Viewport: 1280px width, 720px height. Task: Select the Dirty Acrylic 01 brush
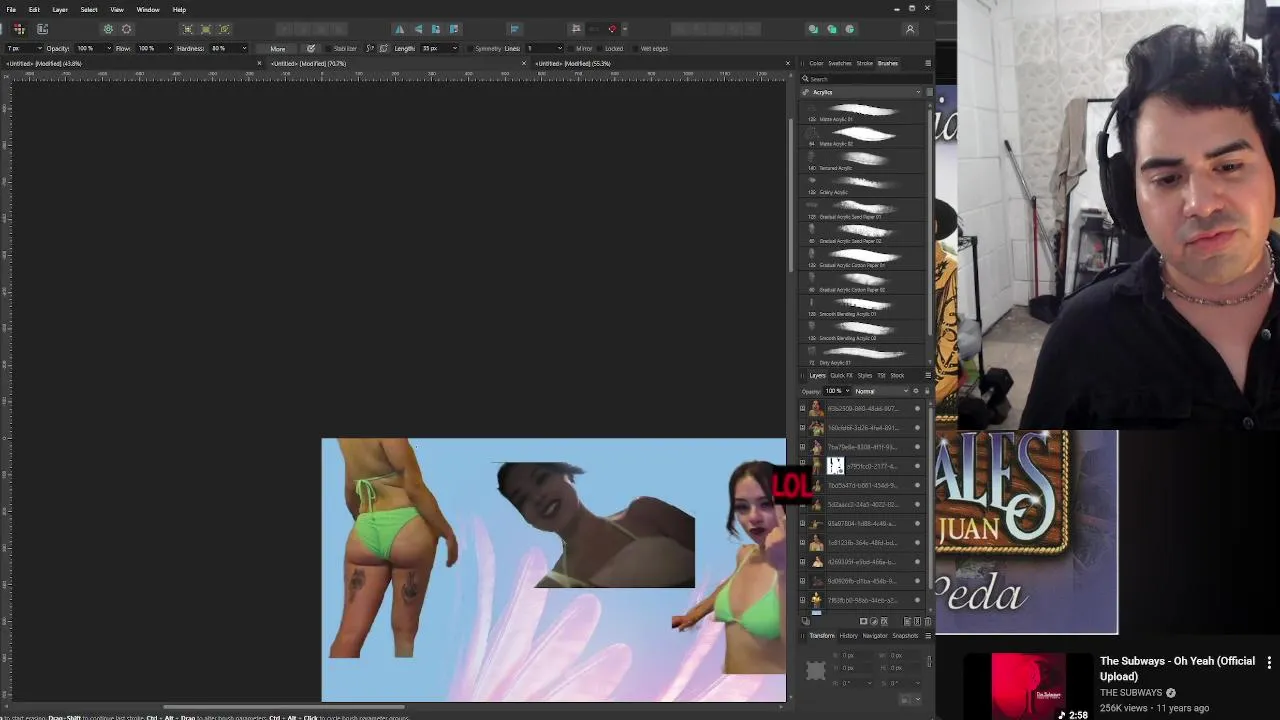[x=862, y=355]
